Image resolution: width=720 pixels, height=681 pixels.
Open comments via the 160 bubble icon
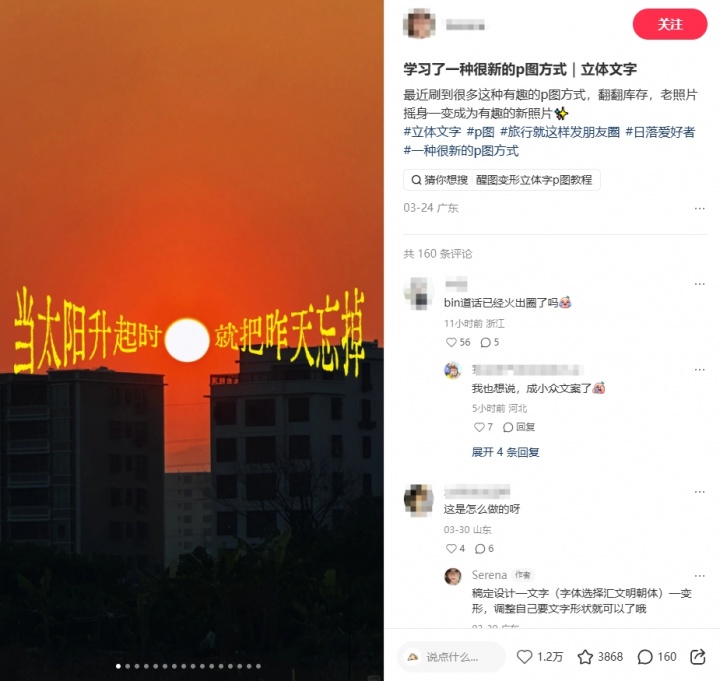point(645,657)
